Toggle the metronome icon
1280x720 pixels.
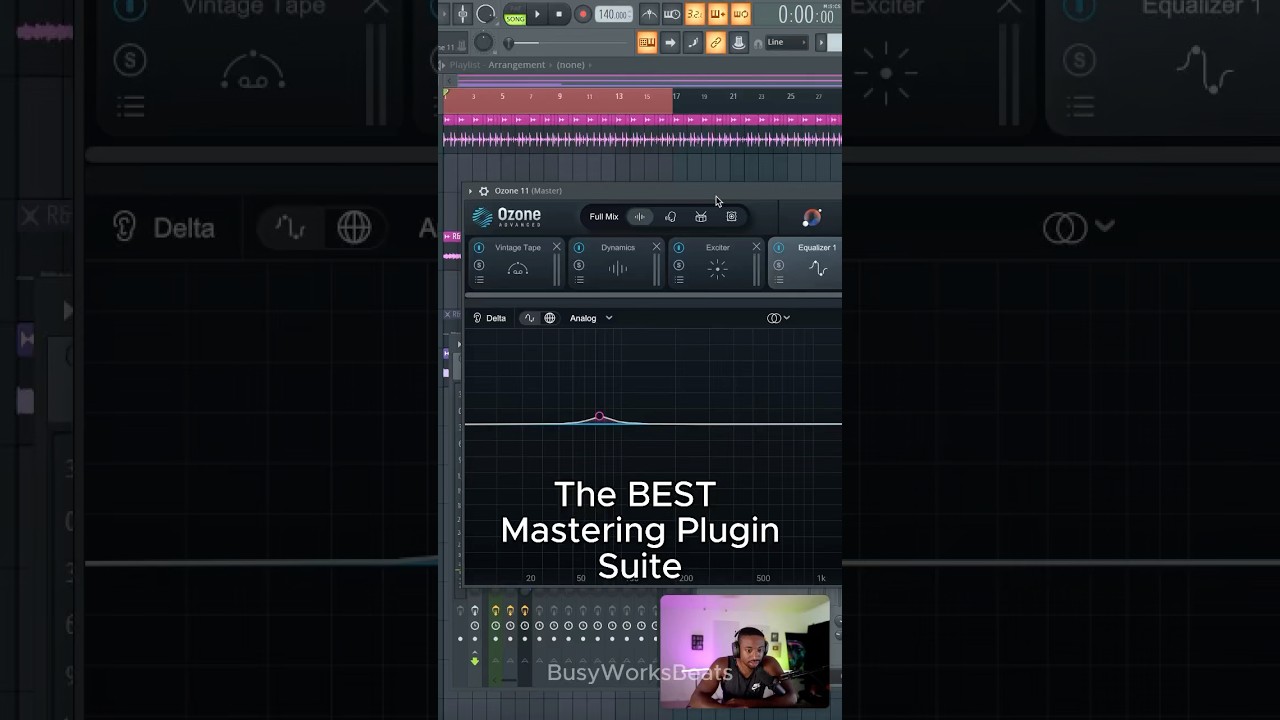pyautogui.click(x=649, y=14)
